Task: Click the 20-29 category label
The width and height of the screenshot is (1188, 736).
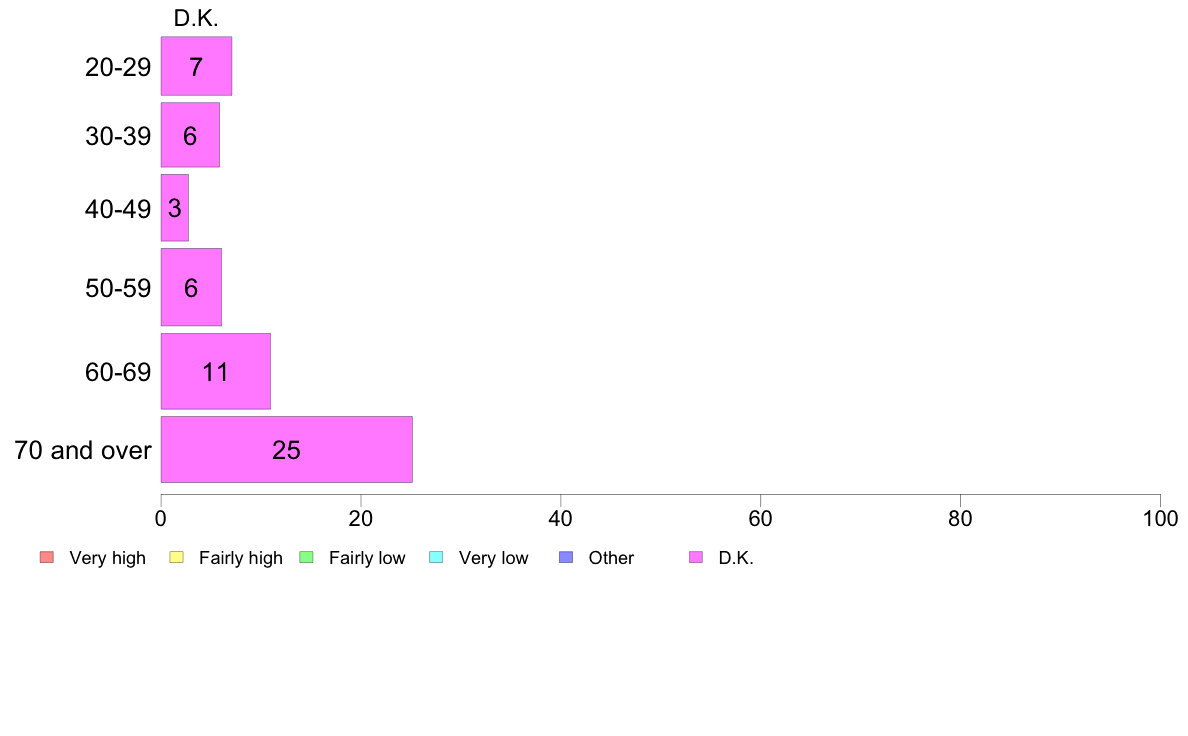Action: [118, 67]
